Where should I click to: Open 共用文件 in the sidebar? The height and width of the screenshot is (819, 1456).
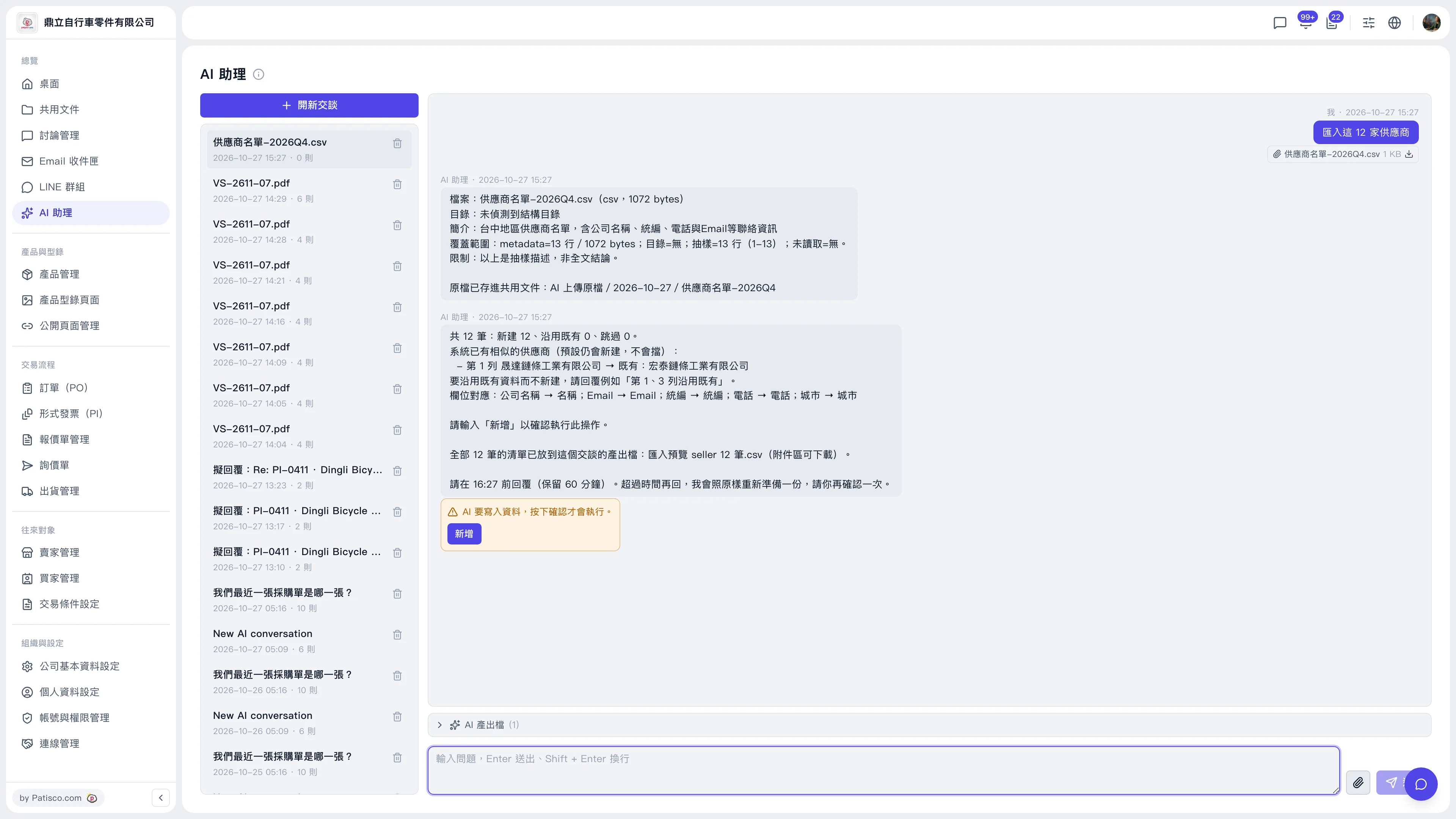pyautogui.click(x=91, y=110)
